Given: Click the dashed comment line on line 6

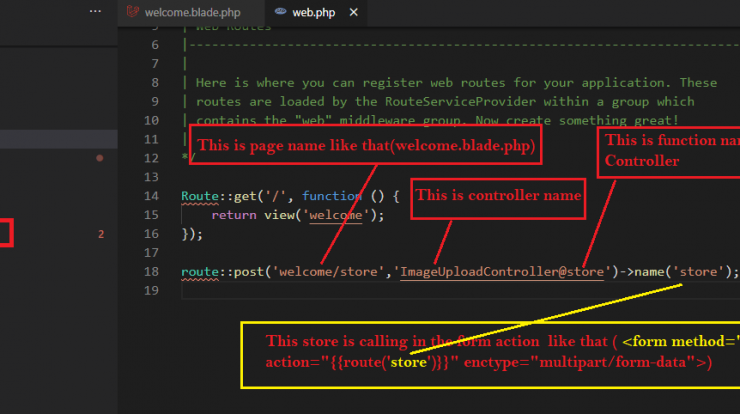Looking at the screenshot, I should point(462,45).
